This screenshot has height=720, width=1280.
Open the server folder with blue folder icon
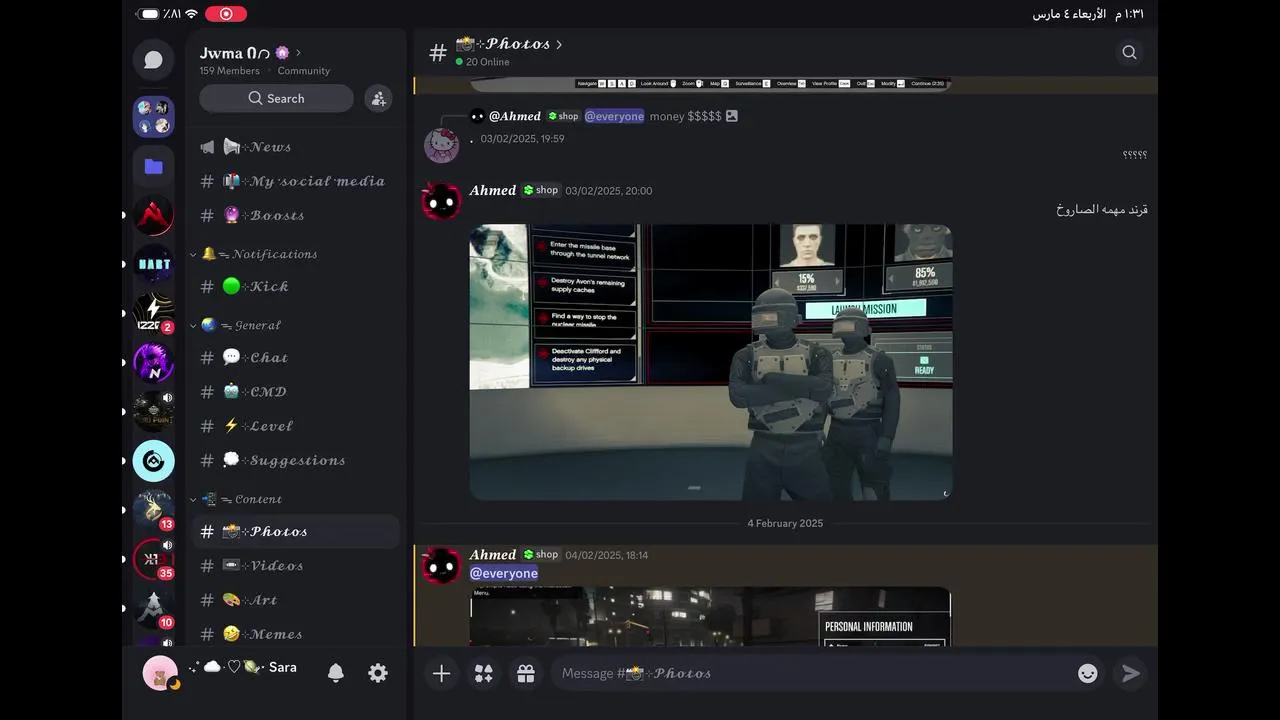pyautogui.click(x=153, y=166)
